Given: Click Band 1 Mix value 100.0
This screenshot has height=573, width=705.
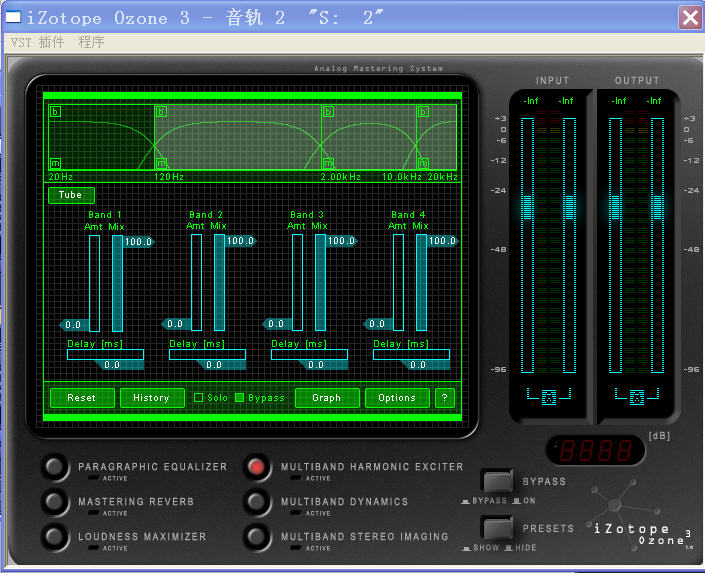Looking at the screenshot, I should [138, 242].
